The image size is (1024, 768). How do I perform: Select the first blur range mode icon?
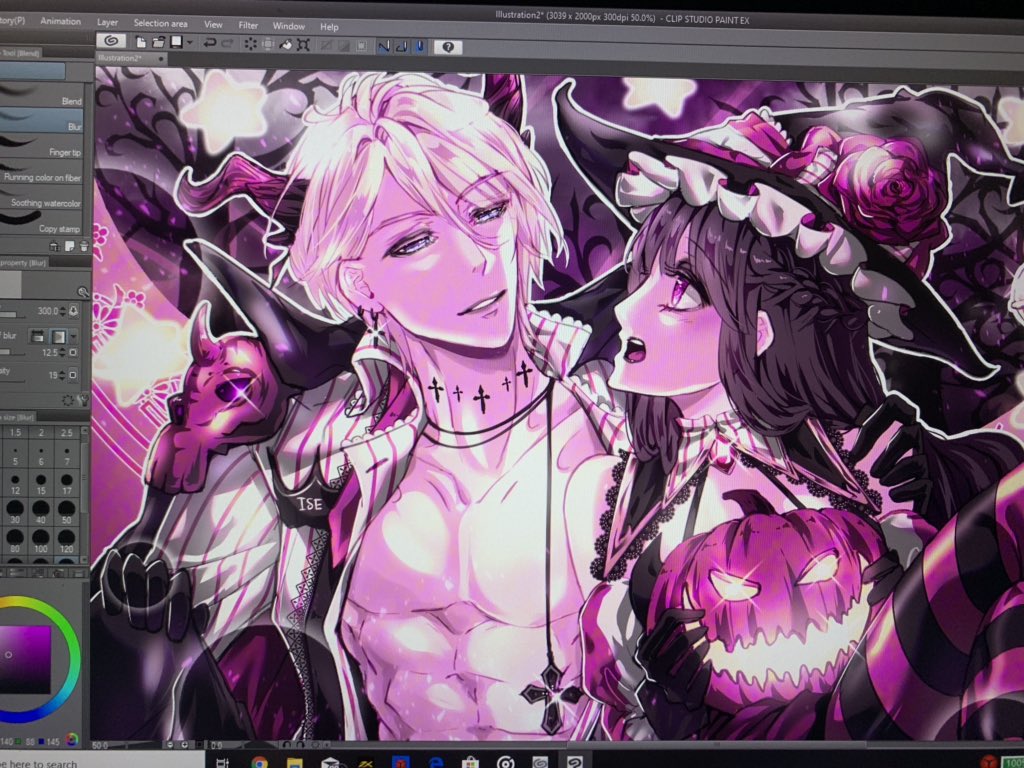[38, 336]
